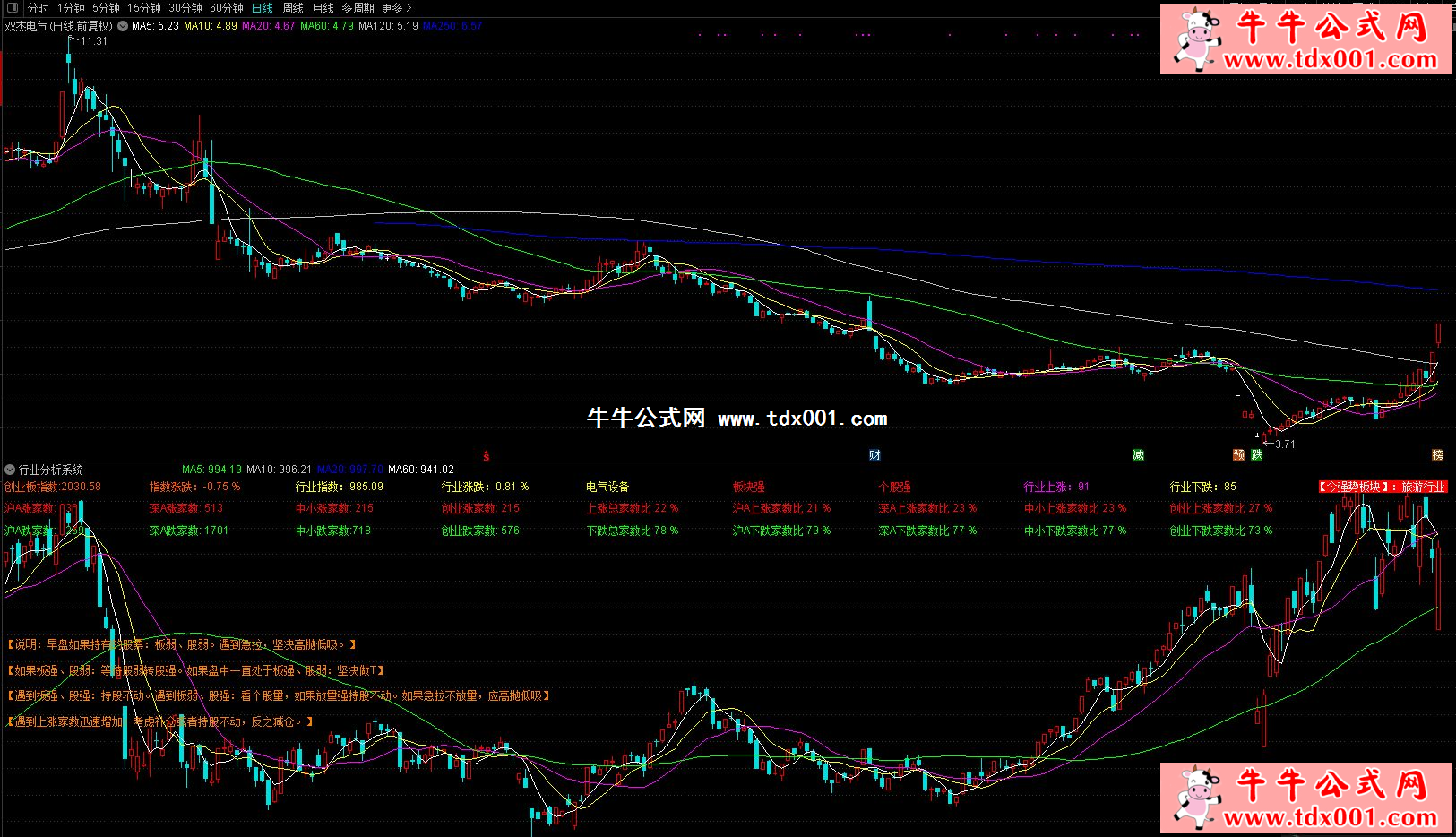Select the 60分钟 period tab

tap(227, 8)
